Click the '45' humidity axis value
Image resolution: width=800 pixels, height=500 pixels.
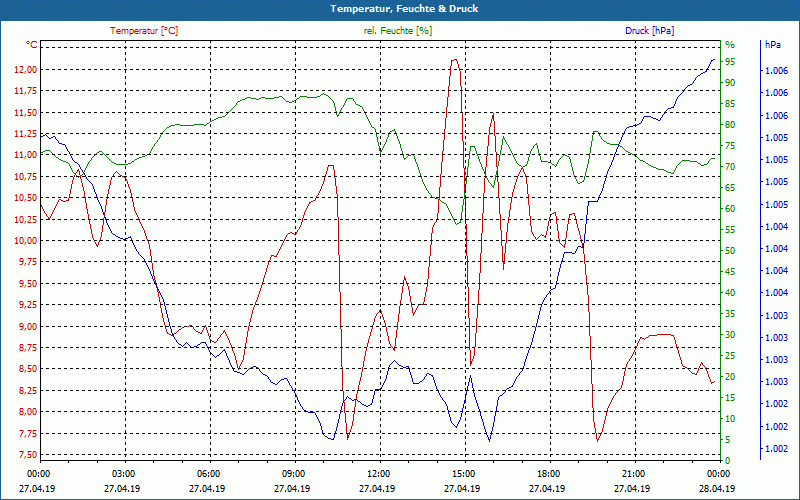(730, 272)
